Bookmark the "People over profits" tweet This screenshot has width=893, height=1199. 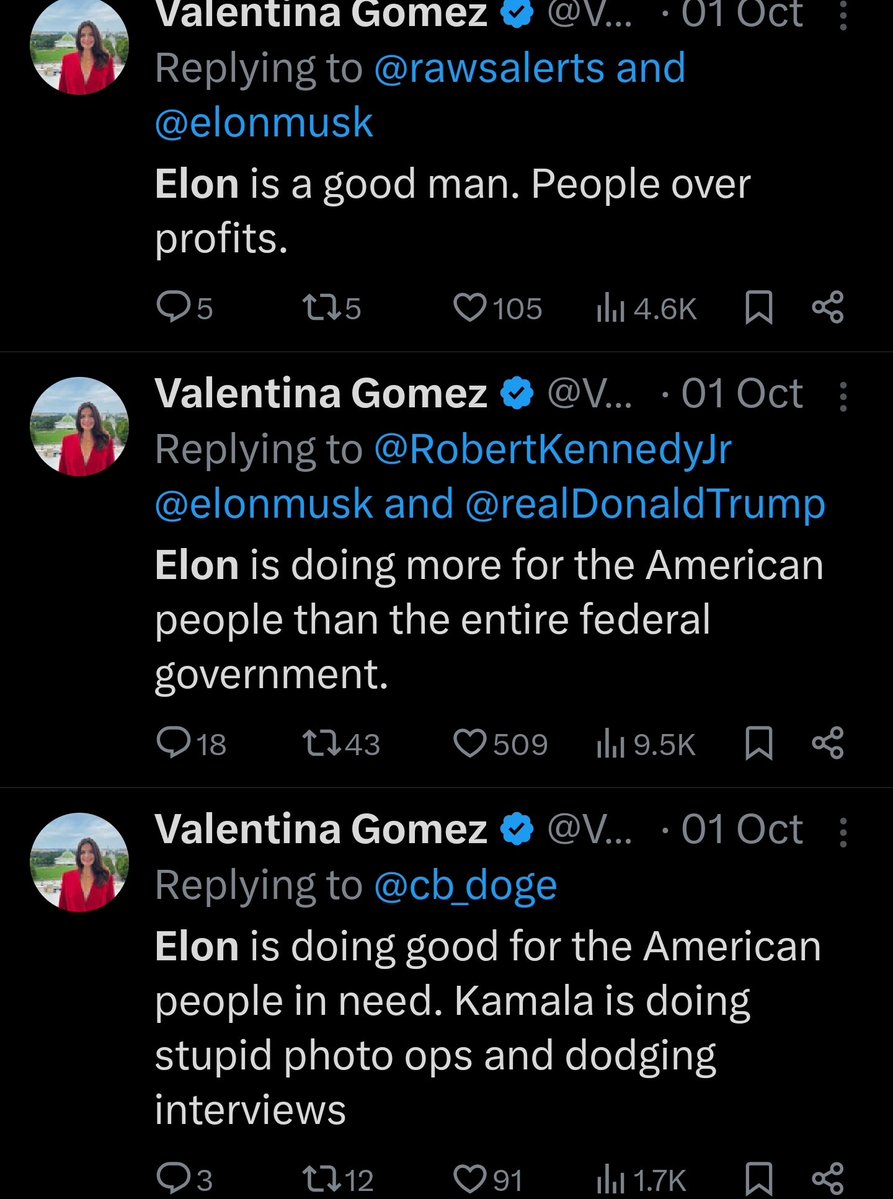click(759, 308)
